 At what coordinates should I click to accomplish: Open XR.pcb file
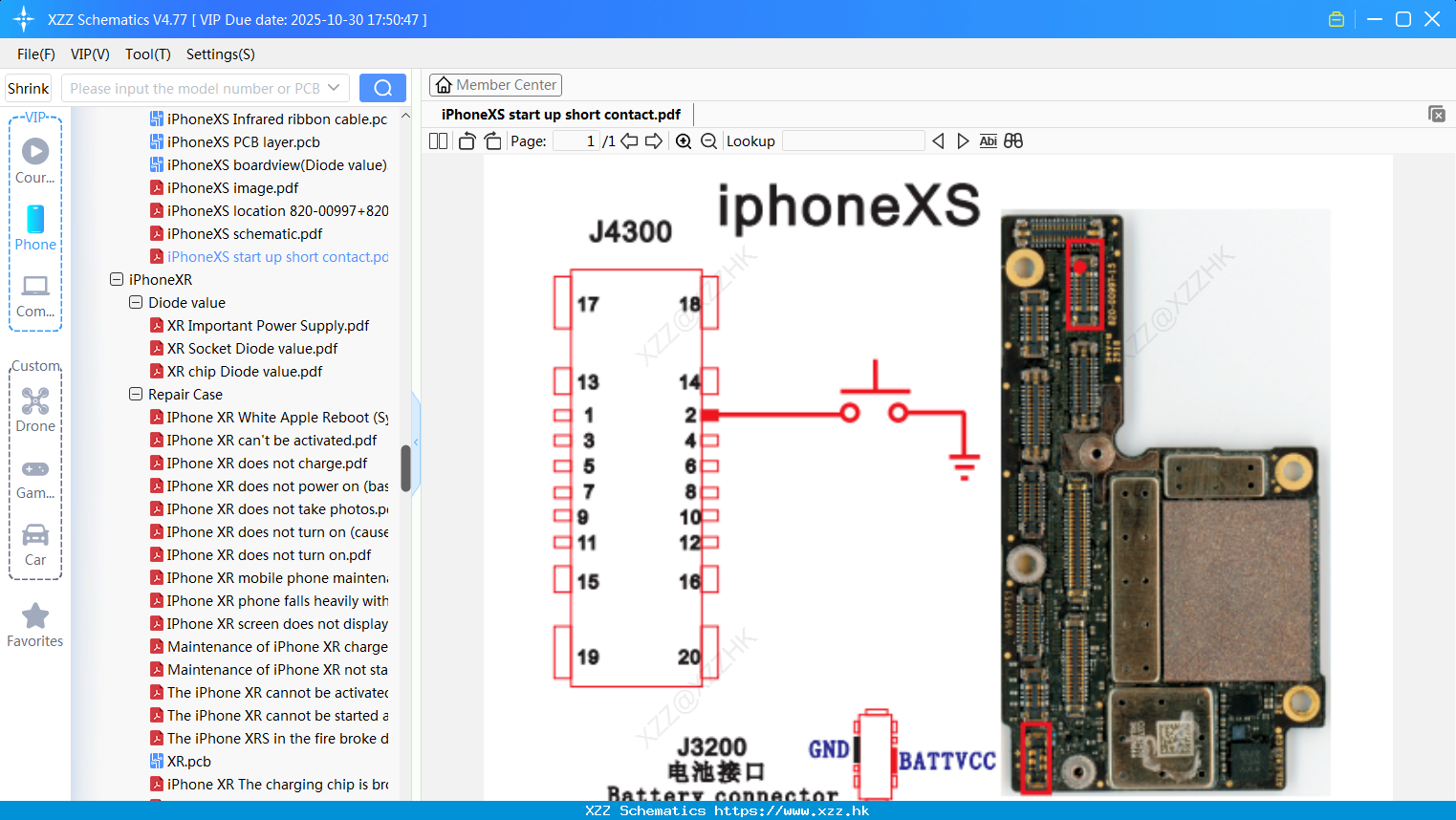pos(181,762)
